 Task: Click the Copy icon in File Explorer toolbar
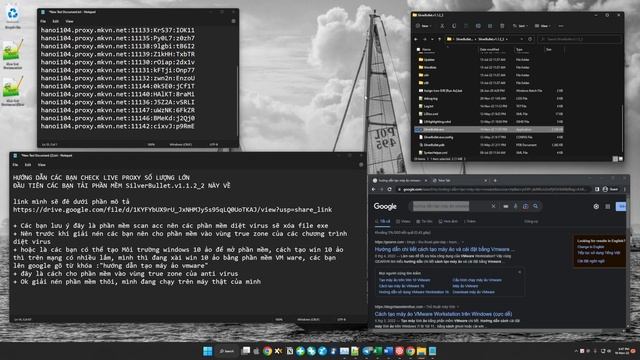point(454,26)
